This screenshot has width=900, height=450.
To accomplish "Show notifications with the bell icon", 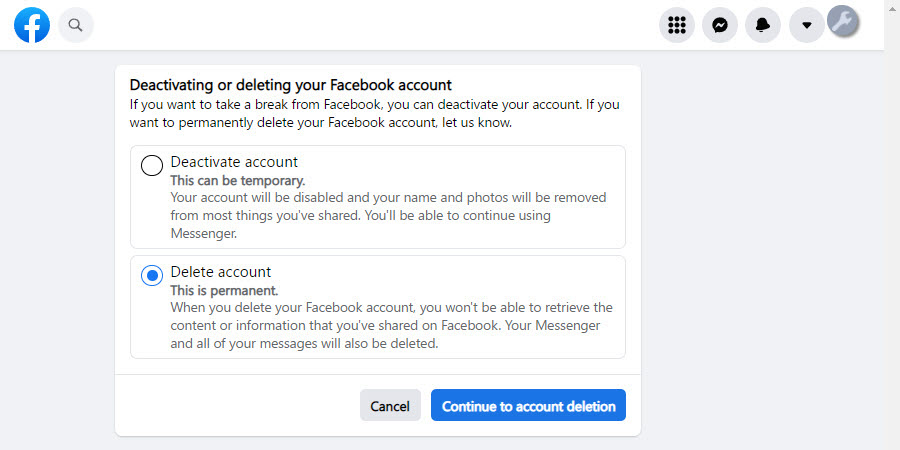I will [763, 25].
